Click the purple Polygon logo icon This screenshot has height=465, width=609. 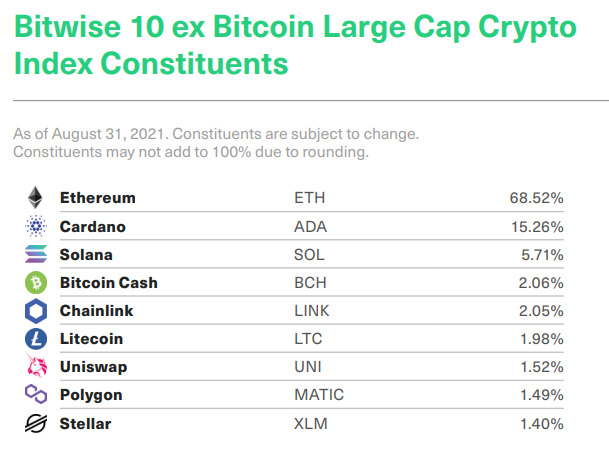36,395
